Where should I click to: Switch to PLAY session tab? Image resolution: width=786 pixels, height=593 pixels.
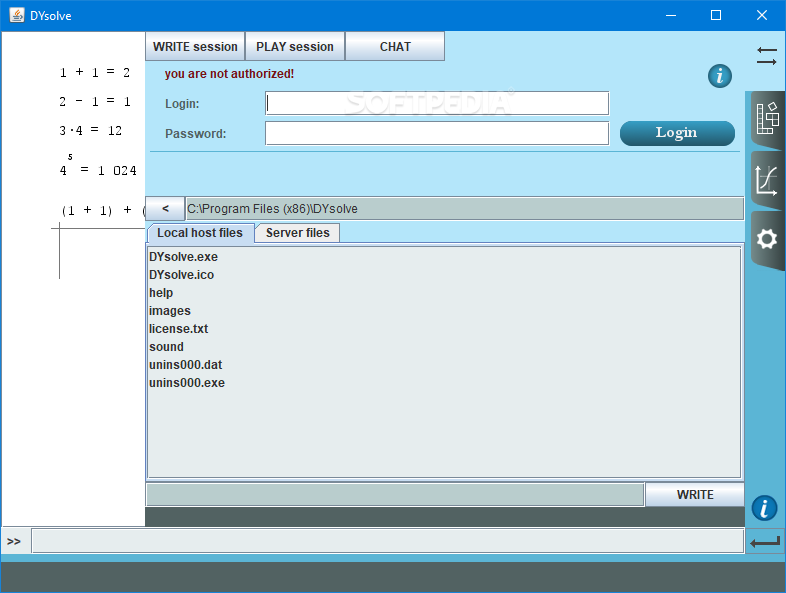point(295,47)
